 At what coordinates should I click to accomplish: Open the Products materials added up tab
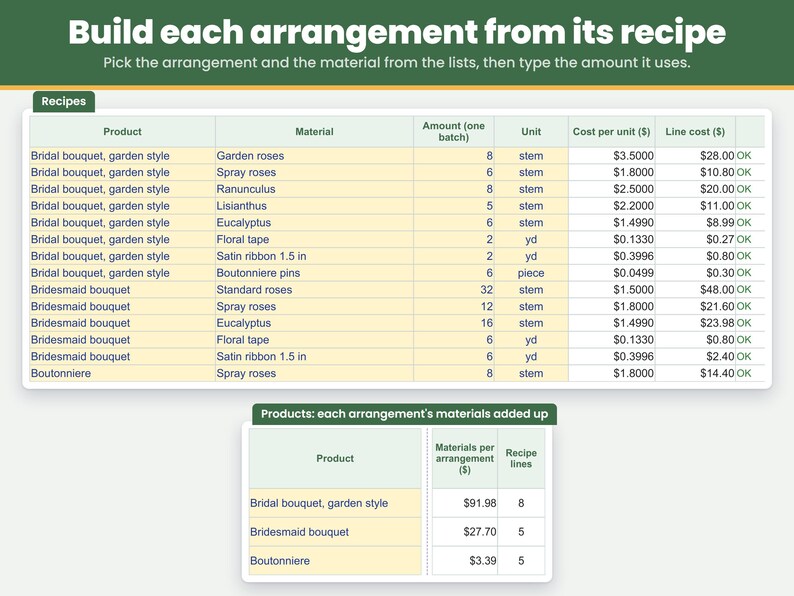(x=404, y=414)
